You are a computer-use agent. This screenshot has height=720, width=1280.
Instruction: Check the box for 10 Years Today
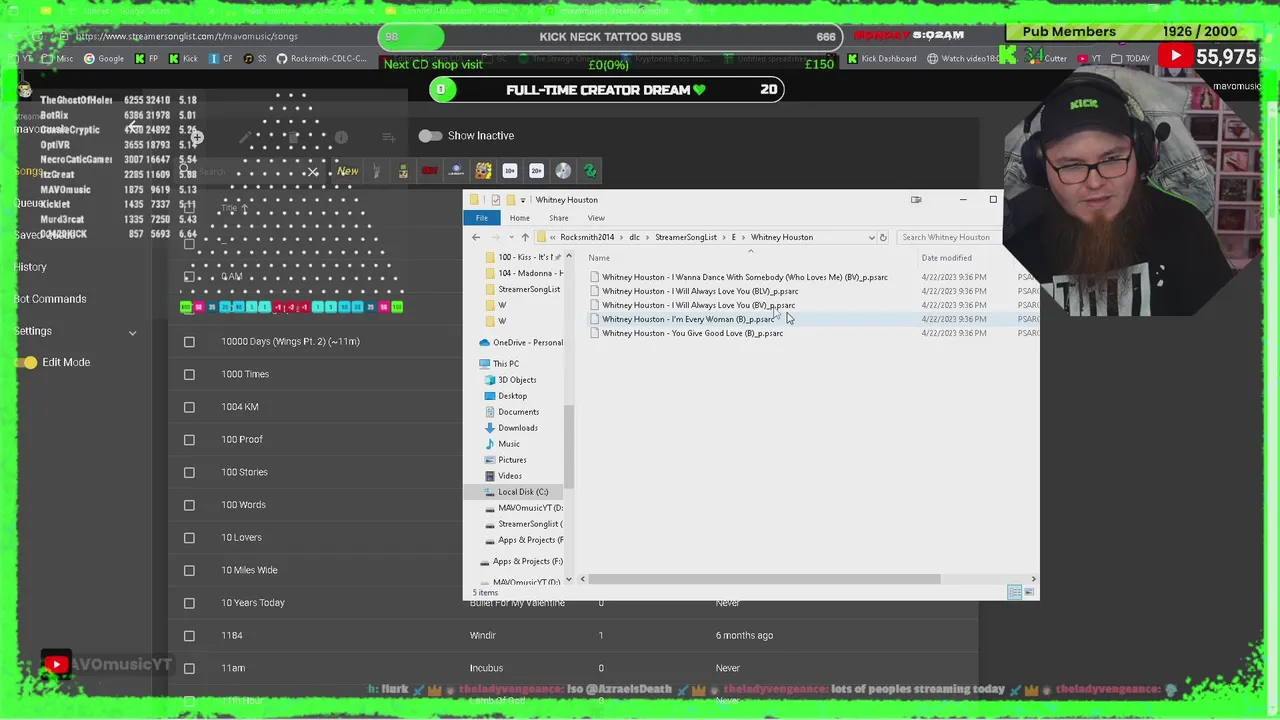pos(189,603)
